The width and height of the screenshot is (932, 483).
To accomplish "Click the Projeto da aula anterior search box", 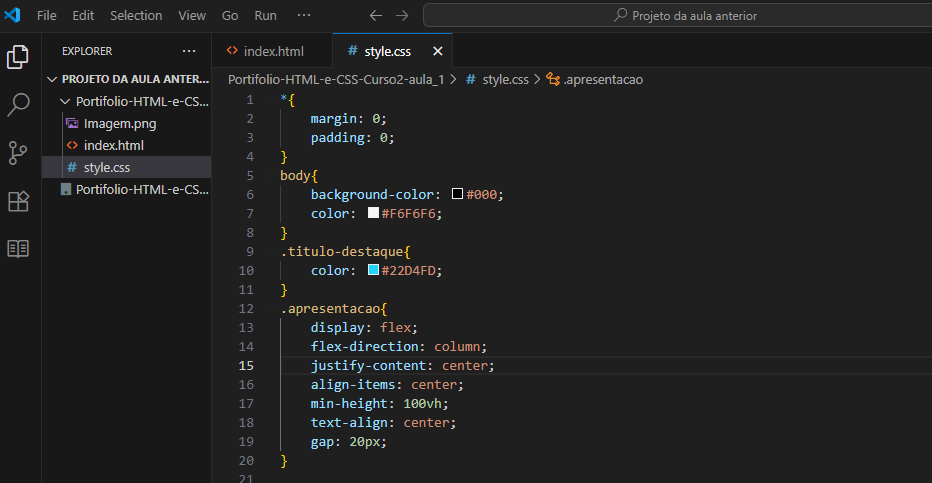I will (678, 15).
